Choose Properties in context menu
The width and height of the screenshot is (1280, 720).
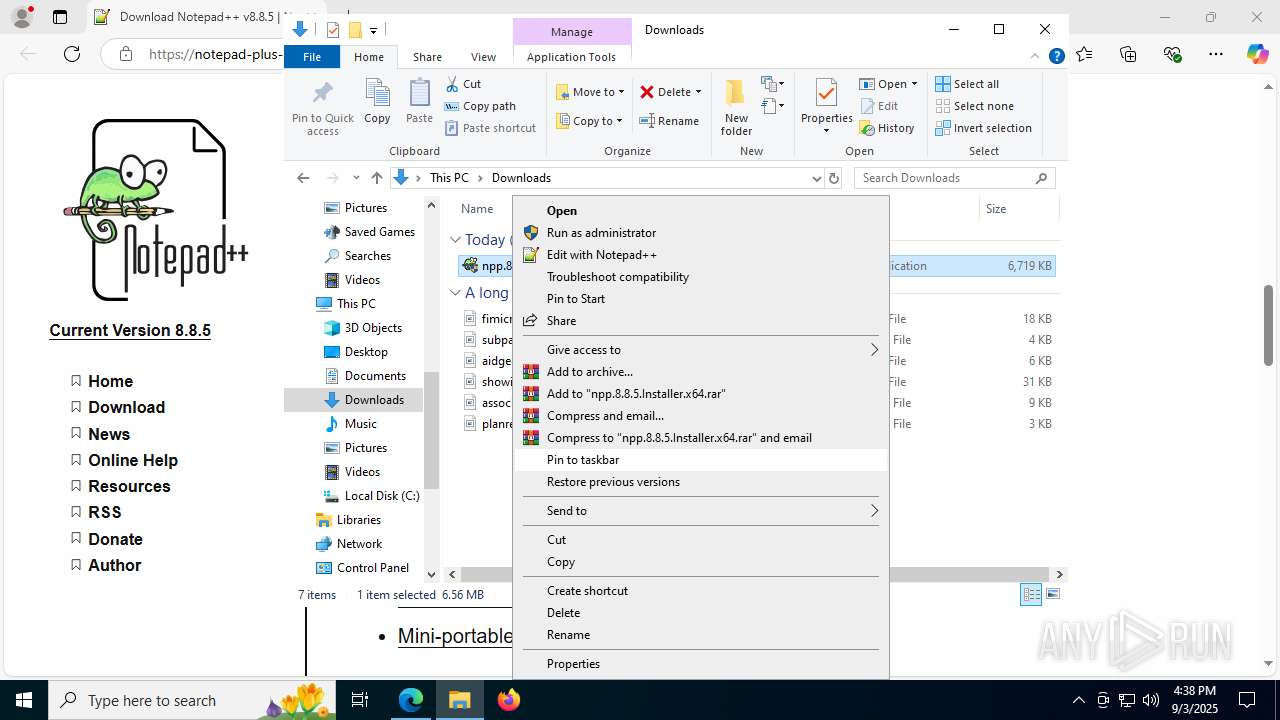(x=700, y=664)
